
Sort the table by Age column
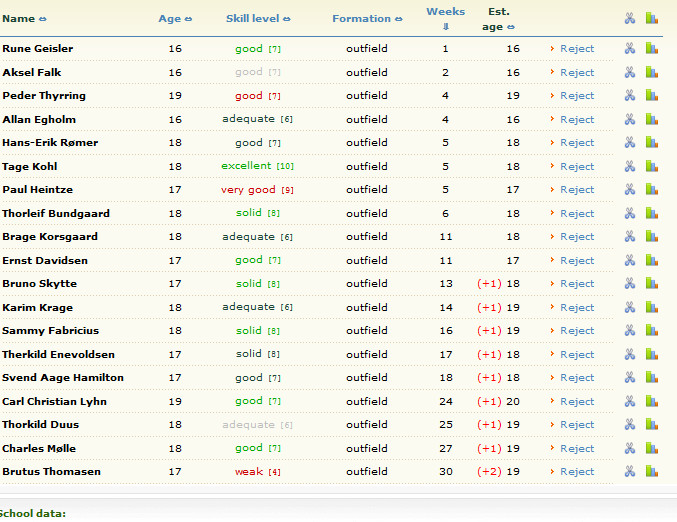click(x=175, y=19)
